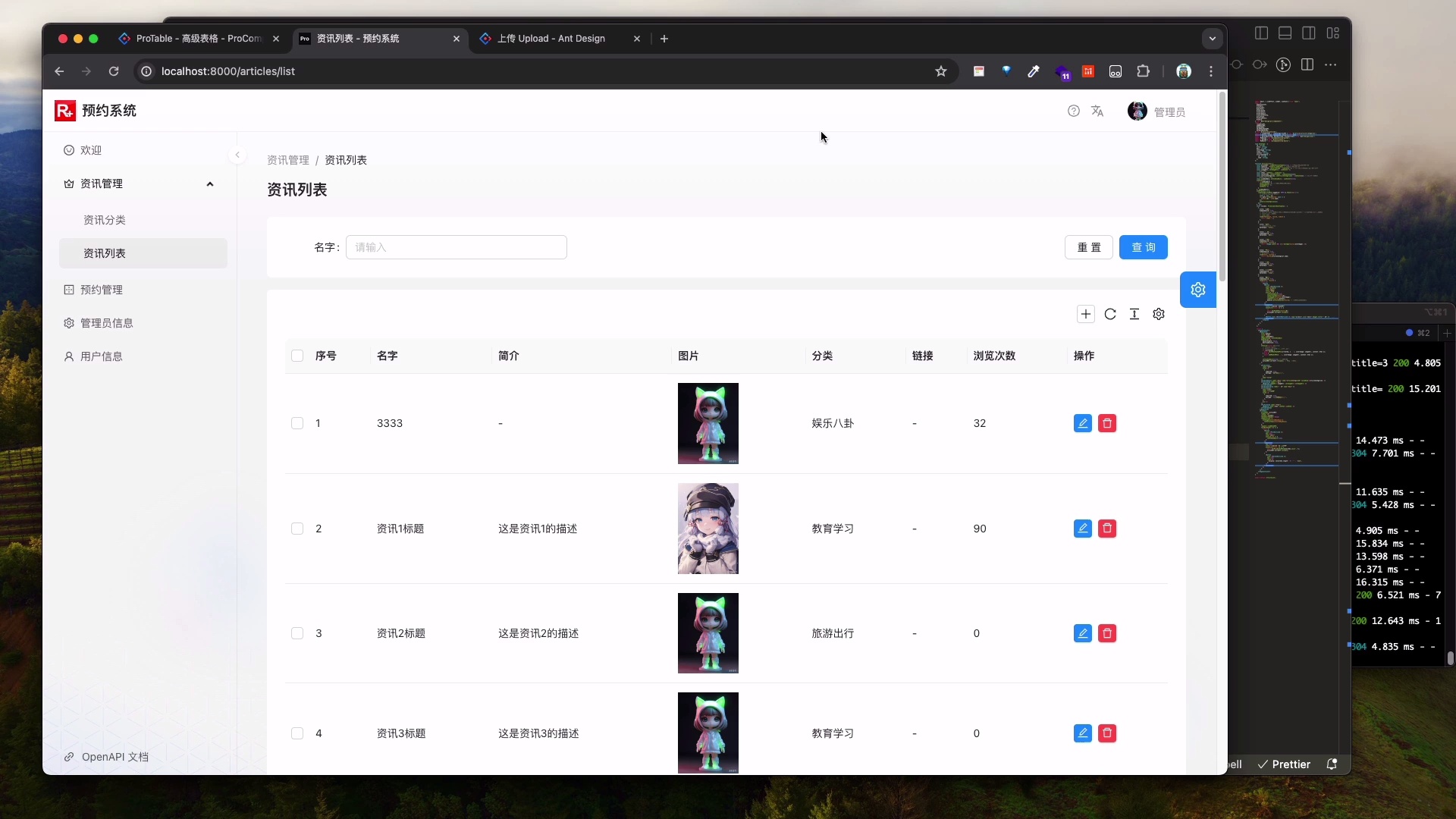Open the OpenAPI 文档 link

click(x=115, y=756)
